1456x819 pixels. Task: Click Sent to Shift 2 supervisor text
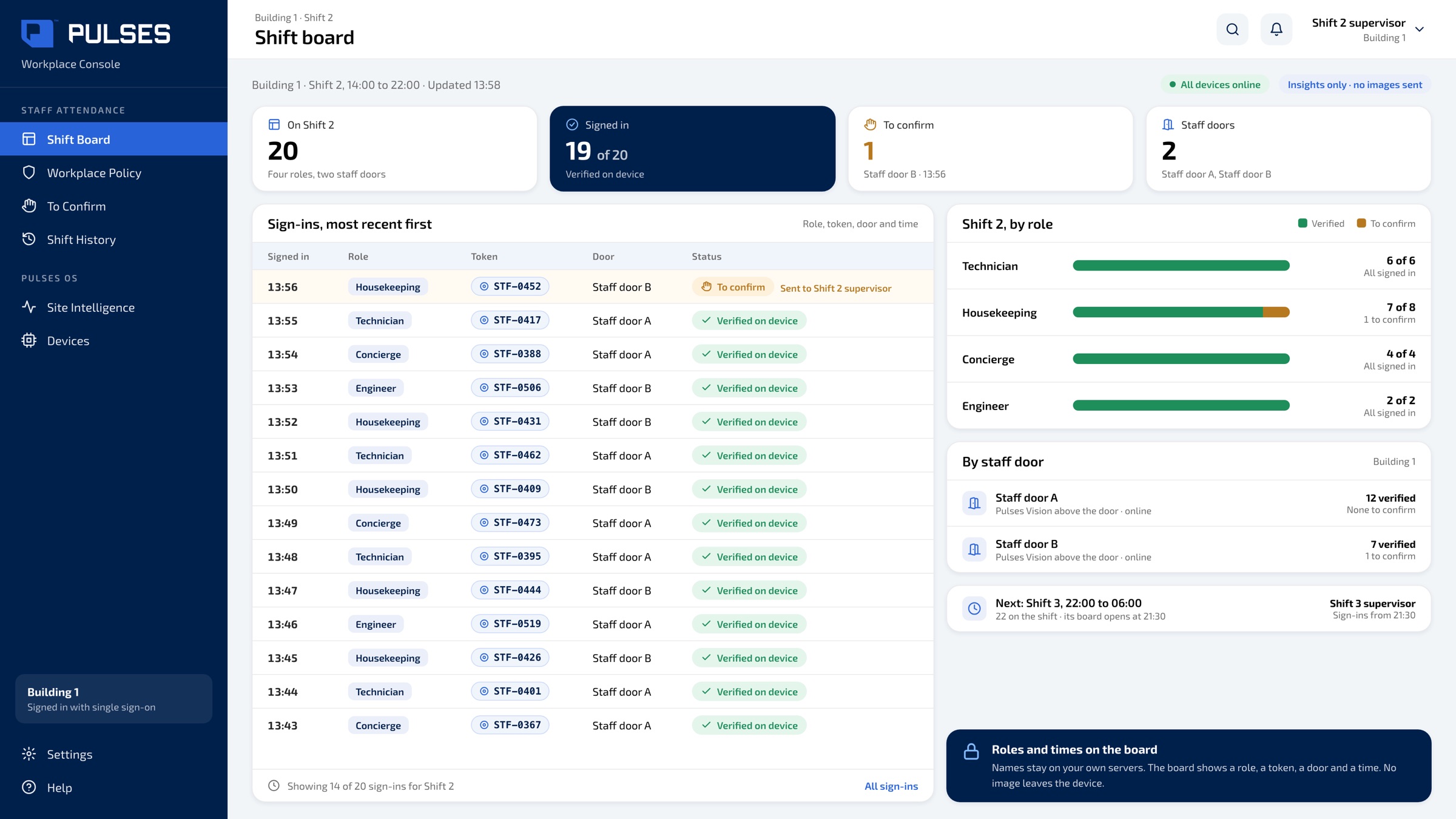(x=835, y=288)
